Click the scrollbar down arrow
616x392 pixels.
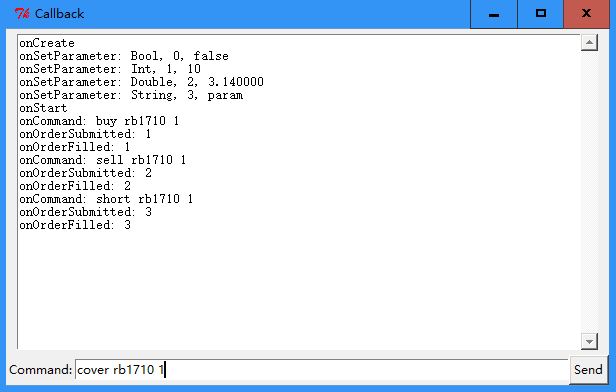point(589,341)
